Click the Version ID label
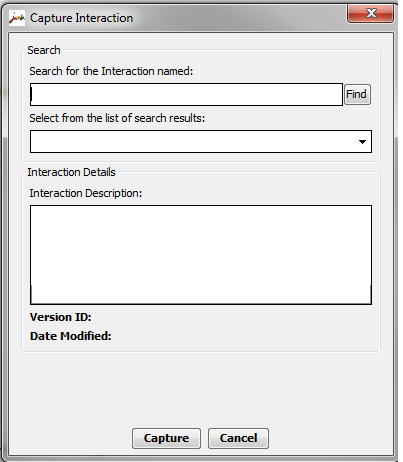 click(61, 317)
